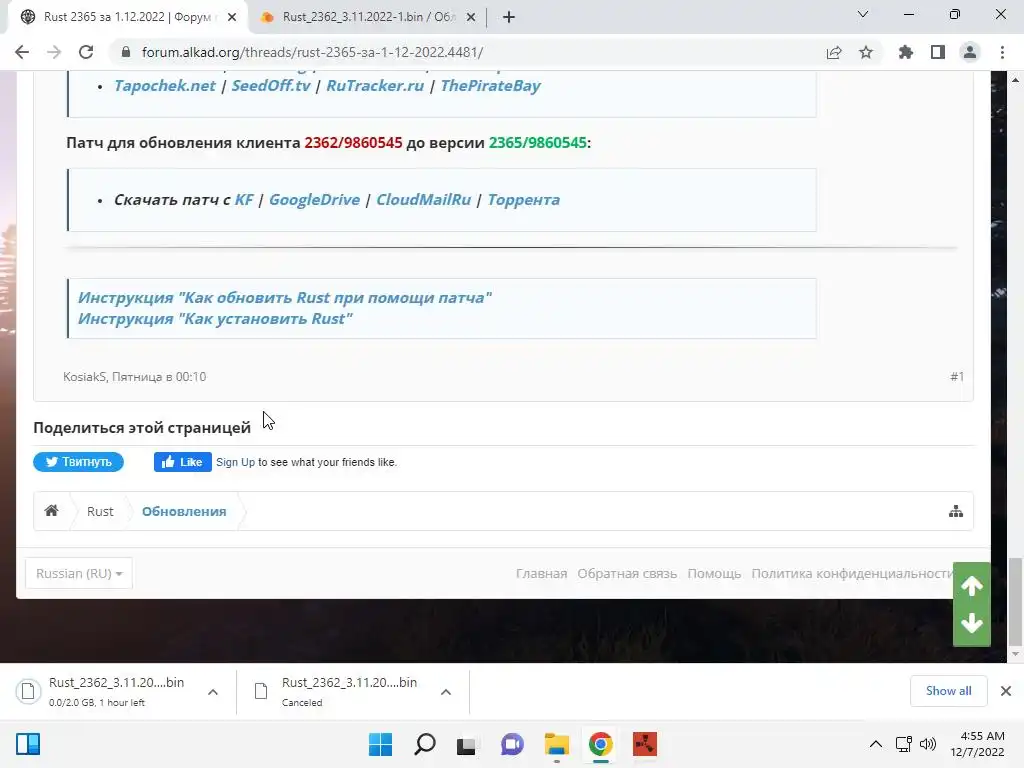Download the patch via Торрента link

click(523, 200)
